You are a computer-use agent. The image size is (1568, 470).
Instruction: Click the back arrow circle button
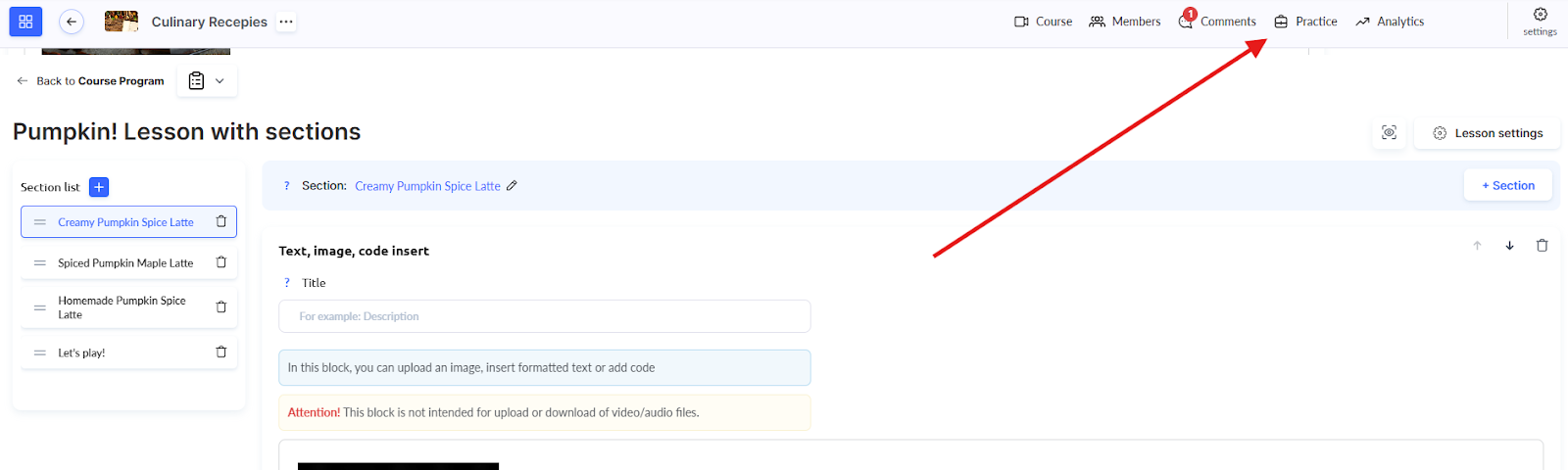[72, 21]
